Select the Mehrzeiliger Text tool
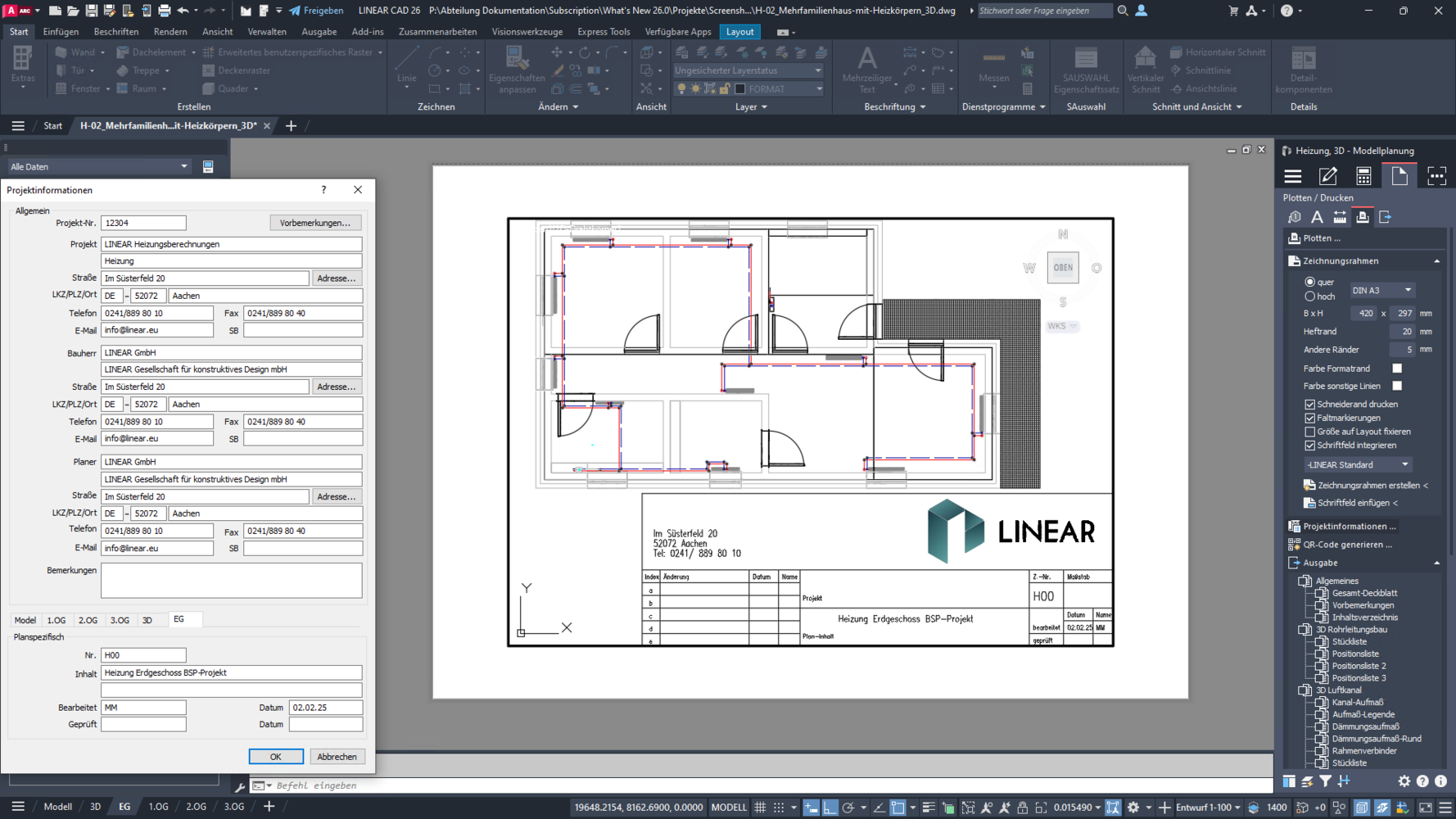 coord(866,62)
